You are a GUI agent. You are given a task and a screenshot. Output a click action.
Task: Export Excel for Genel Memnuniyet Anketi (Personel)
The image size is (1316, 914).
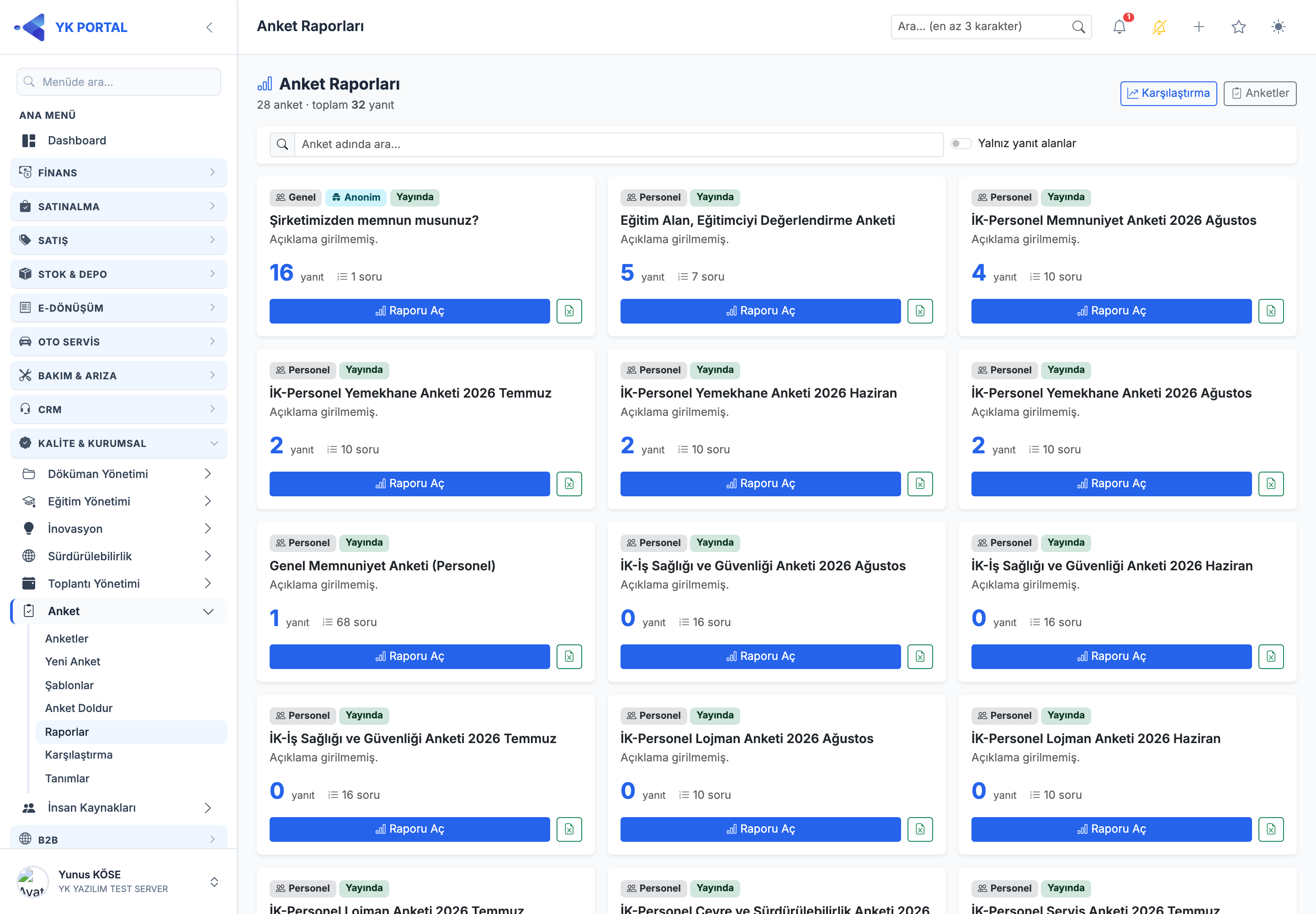[x=569, y=656]
